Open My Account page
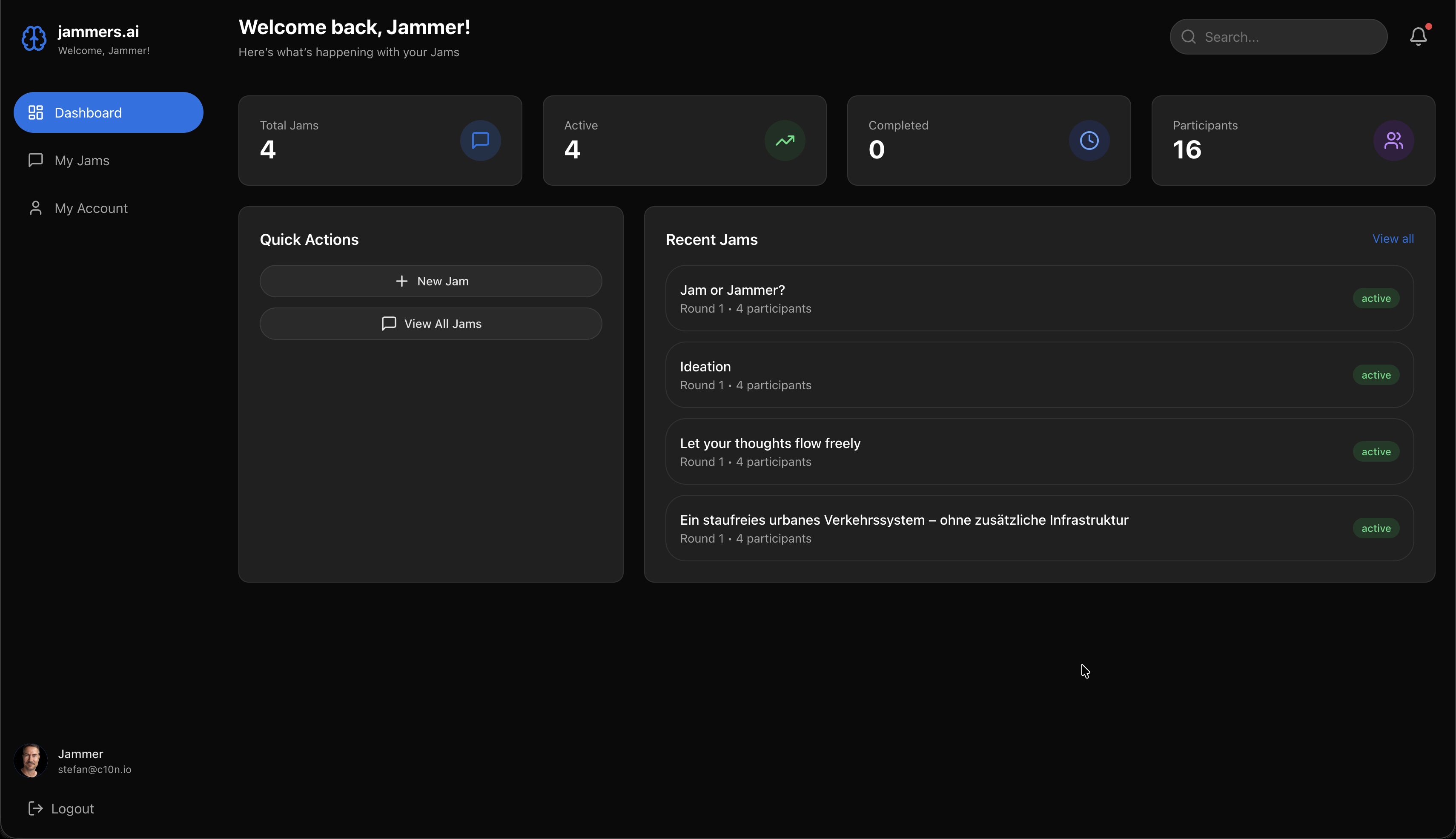This screenshot has width=1456, height=839. [108, 208]
